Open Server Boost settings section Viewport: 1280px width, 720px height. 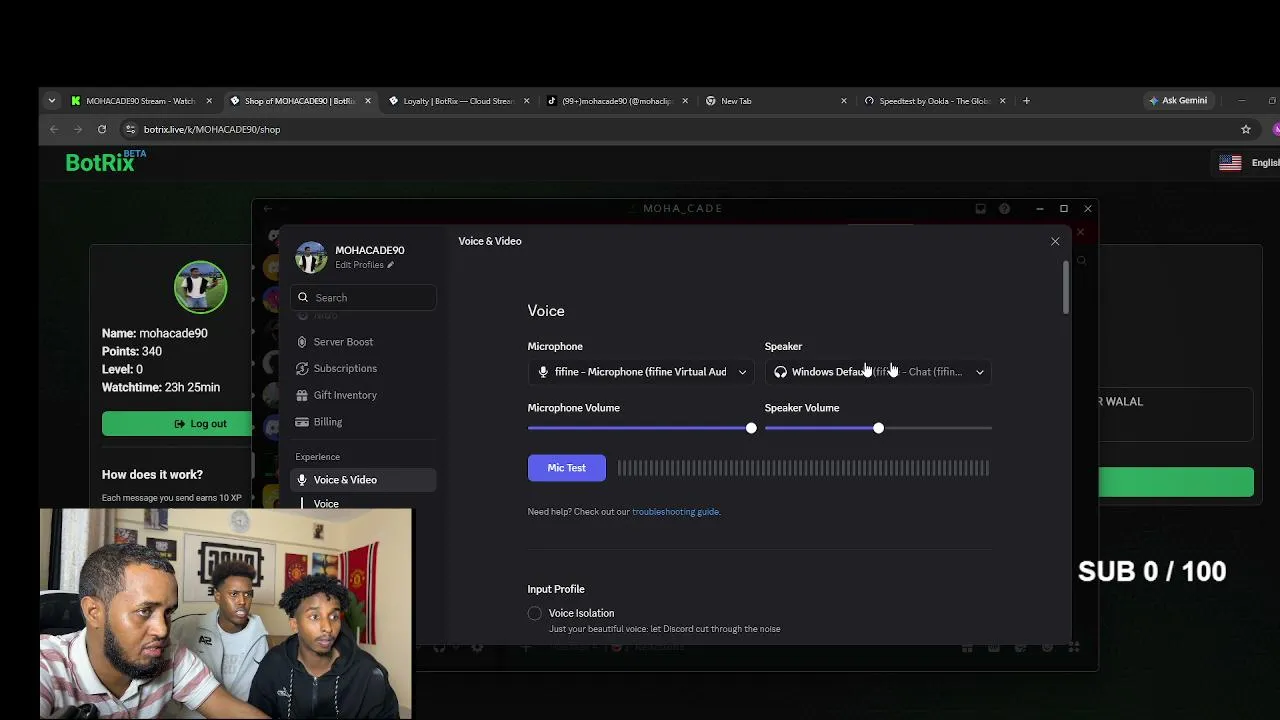tap(363, 342)
